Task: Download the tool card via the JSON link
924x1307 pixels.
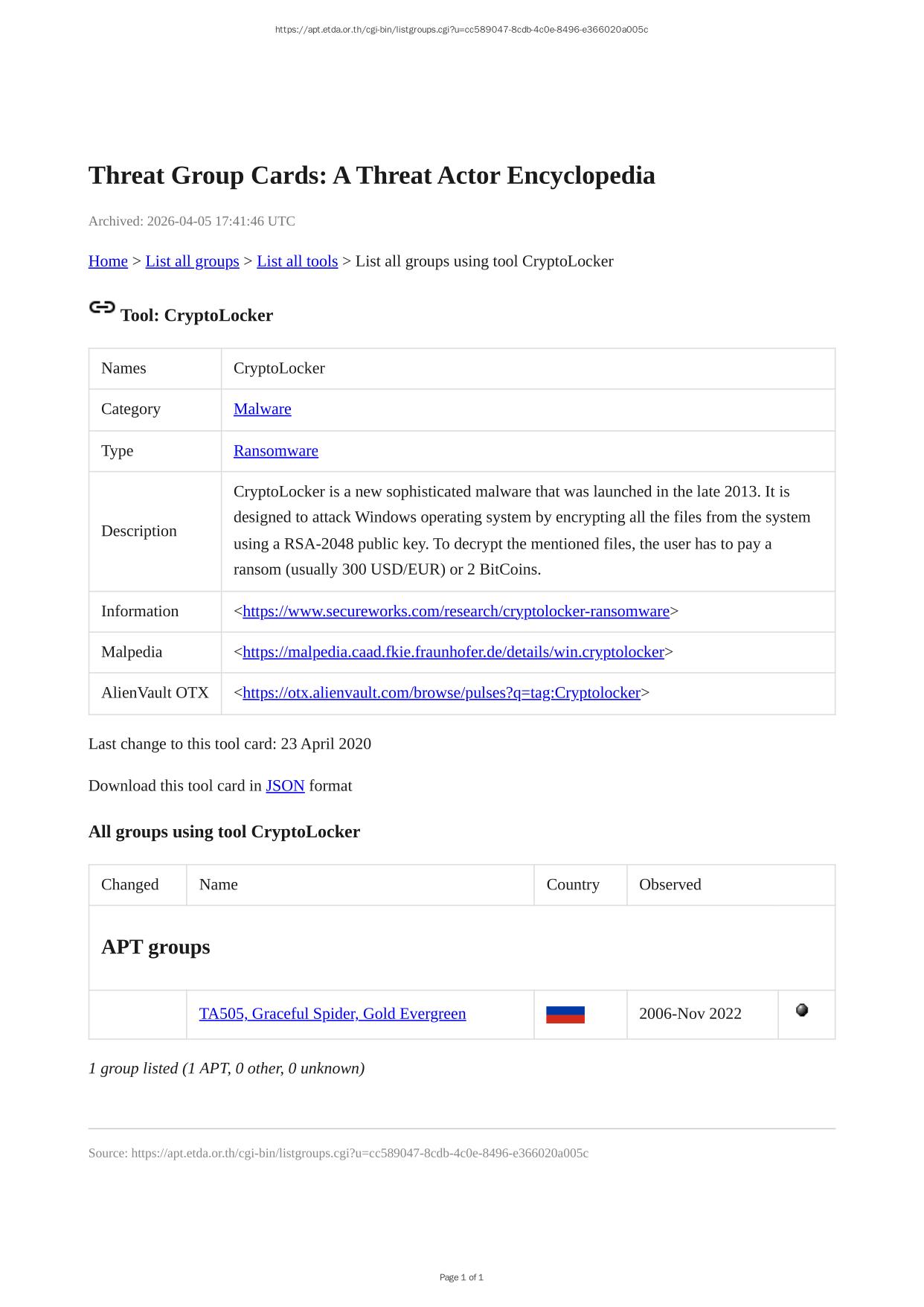Action: (x=285, y=786)
